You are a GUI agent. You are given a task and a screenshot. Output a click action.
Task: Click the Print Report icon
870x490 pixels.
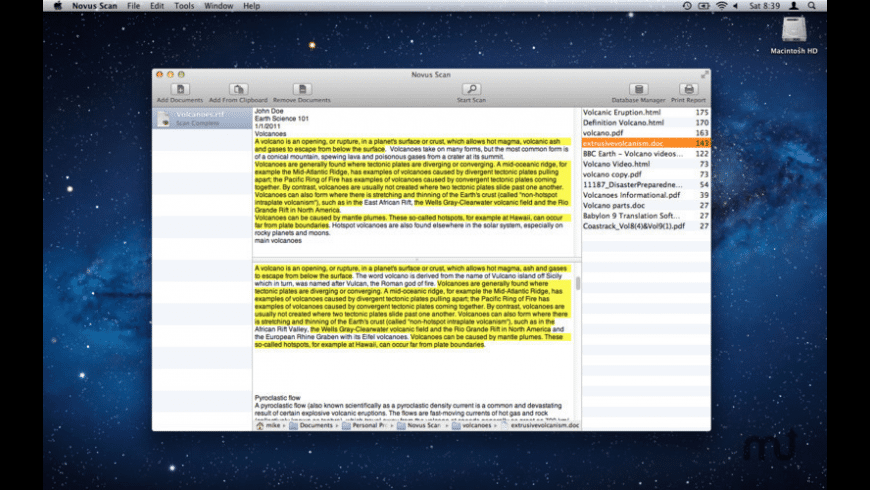[x=689, y=89]
